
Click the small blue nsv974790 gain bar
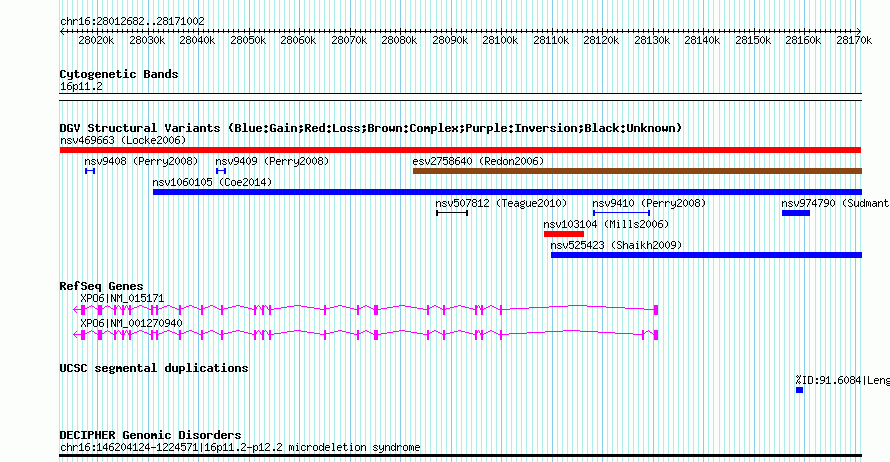(x=796, y=213)
